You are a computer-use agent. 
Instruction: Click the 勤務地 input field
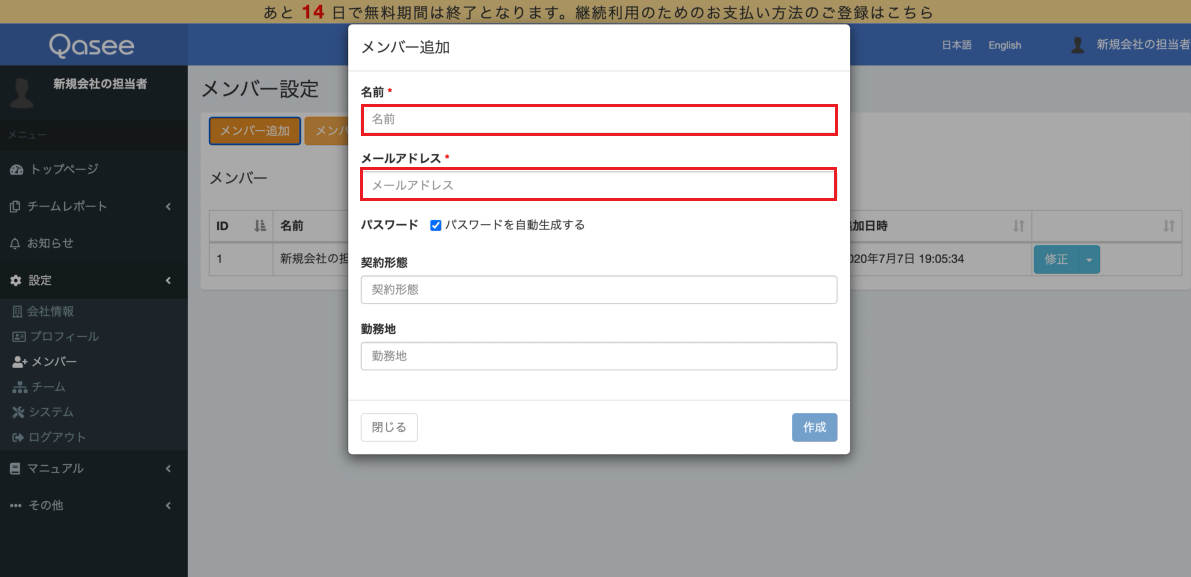pos(599,356)
